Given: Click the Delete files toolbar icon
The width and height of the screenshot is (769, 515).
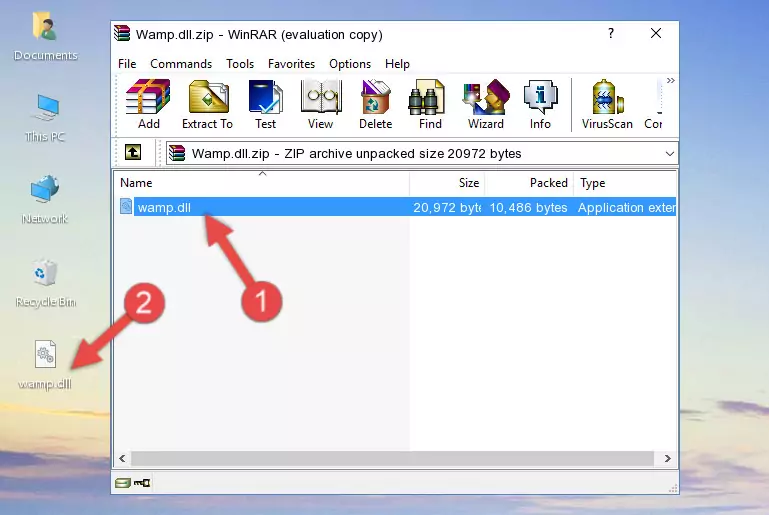Looking at the screenshot, I should (x=376, y=104).
